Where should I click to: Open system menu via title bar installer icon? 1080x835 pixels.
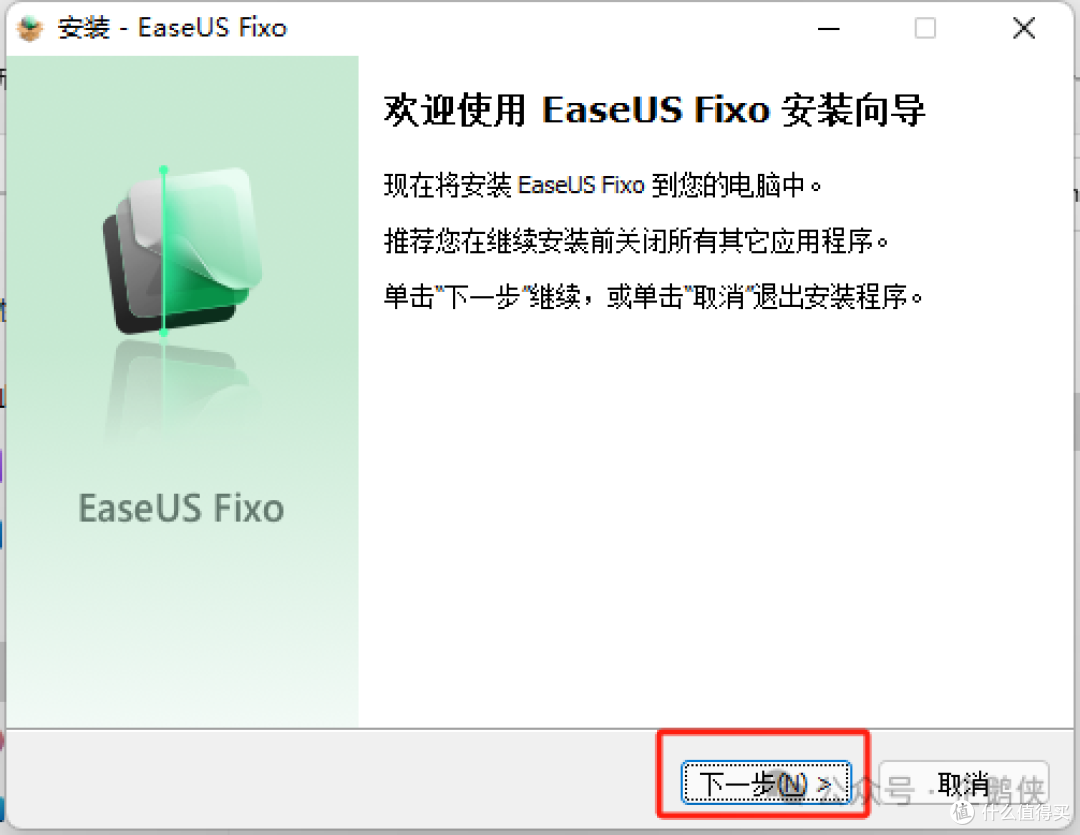[29, 28]
